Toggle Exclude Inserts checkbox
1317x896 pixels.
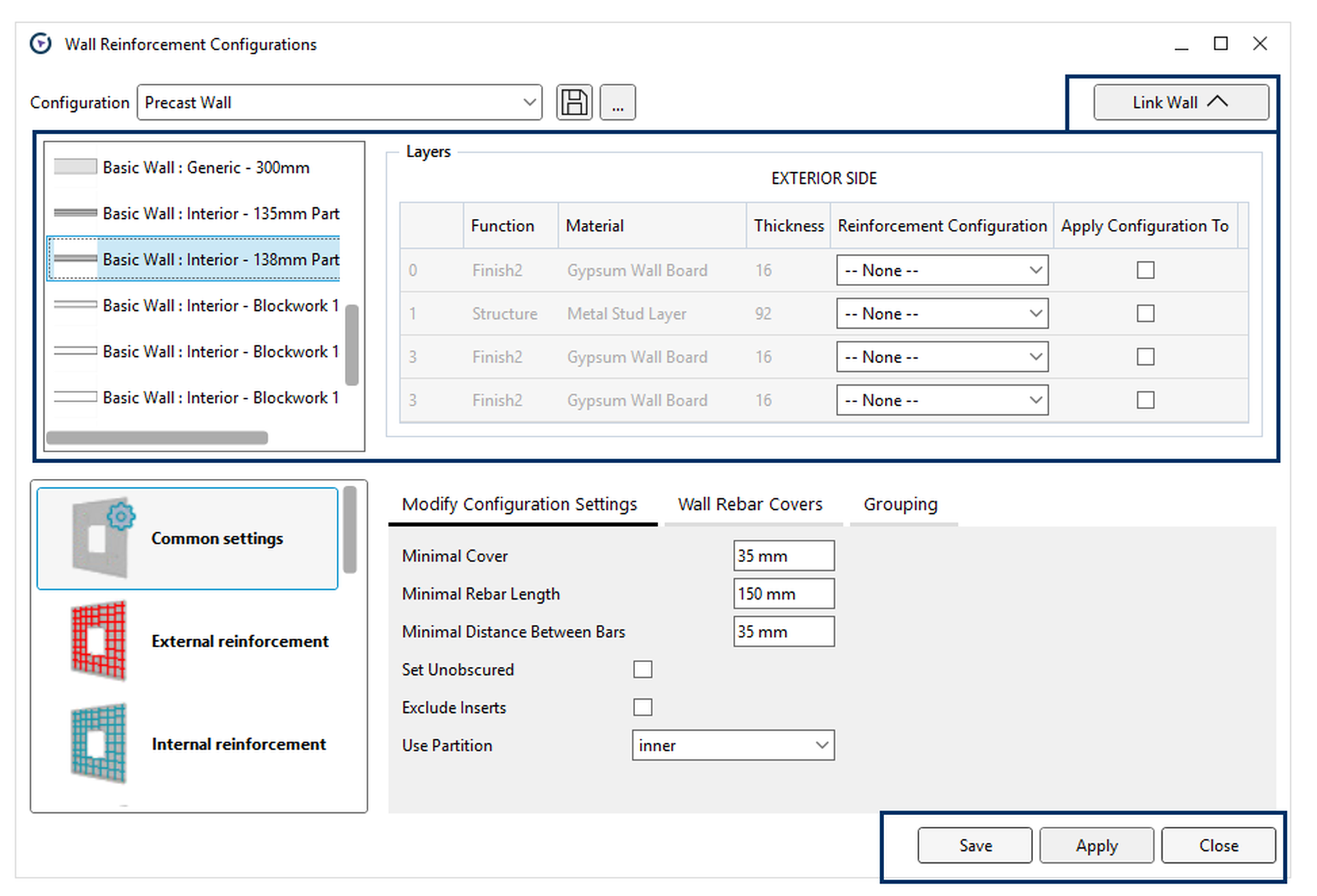coord(642,707)
